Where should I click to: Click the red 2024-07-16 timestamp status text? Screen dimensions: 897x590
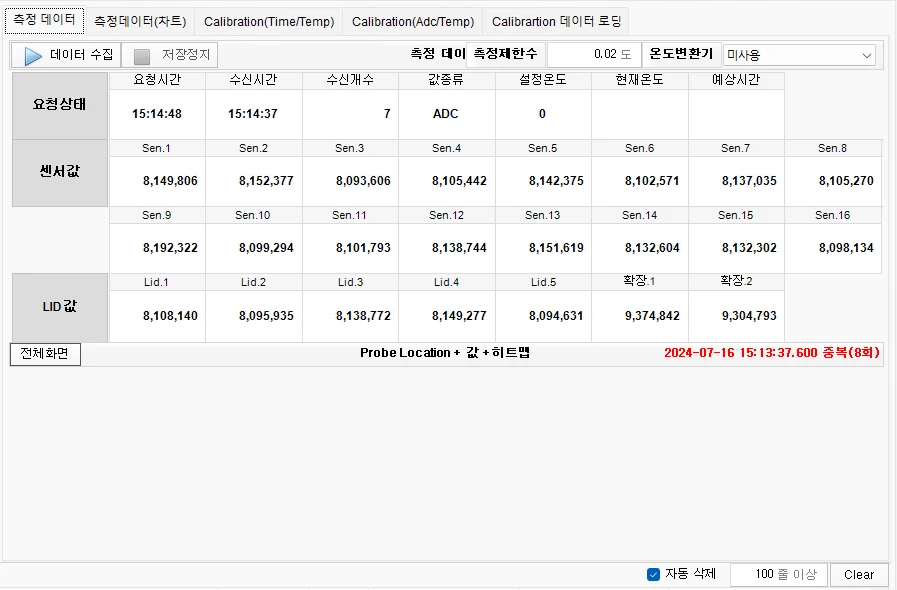(x=772, y=353)
